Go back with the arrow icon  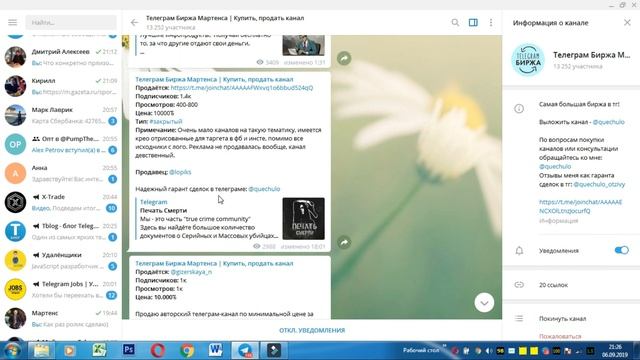click(x=134, y=22)
